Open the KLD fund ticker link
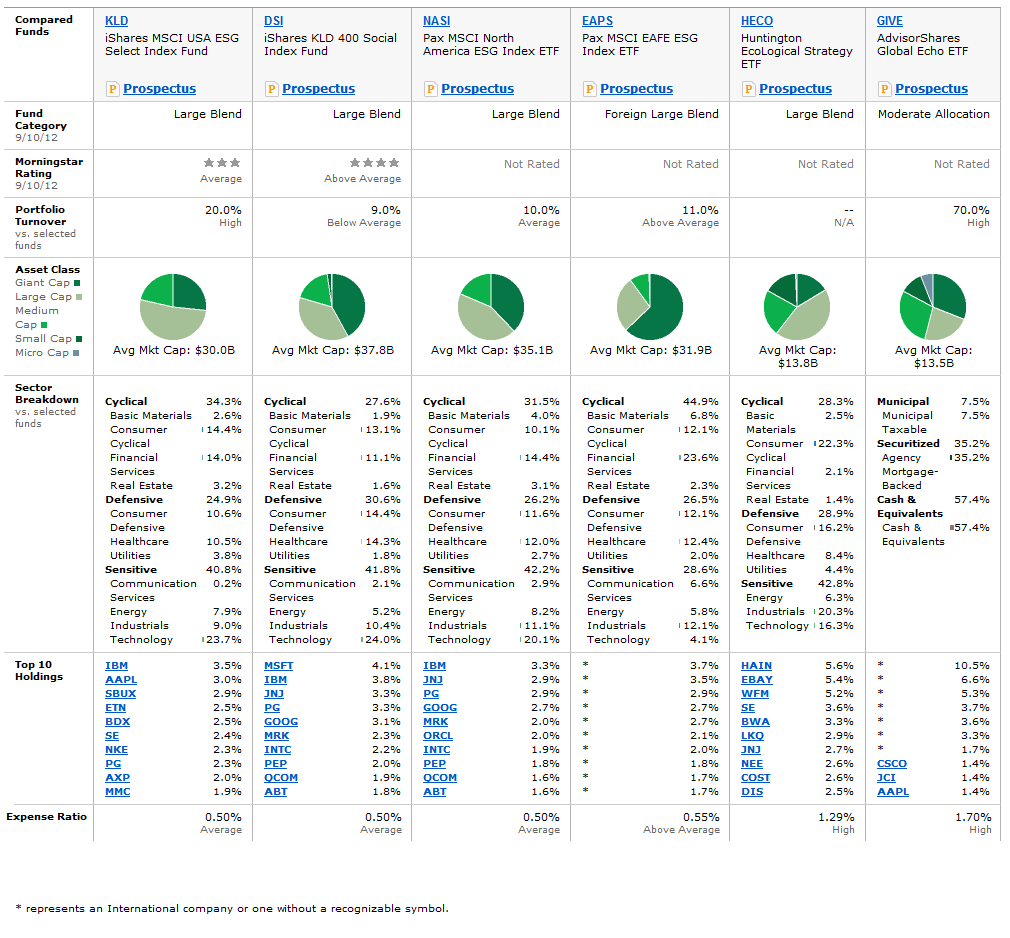The width and height of the screenshot is (1010, 938). click(x=117, y=21)
